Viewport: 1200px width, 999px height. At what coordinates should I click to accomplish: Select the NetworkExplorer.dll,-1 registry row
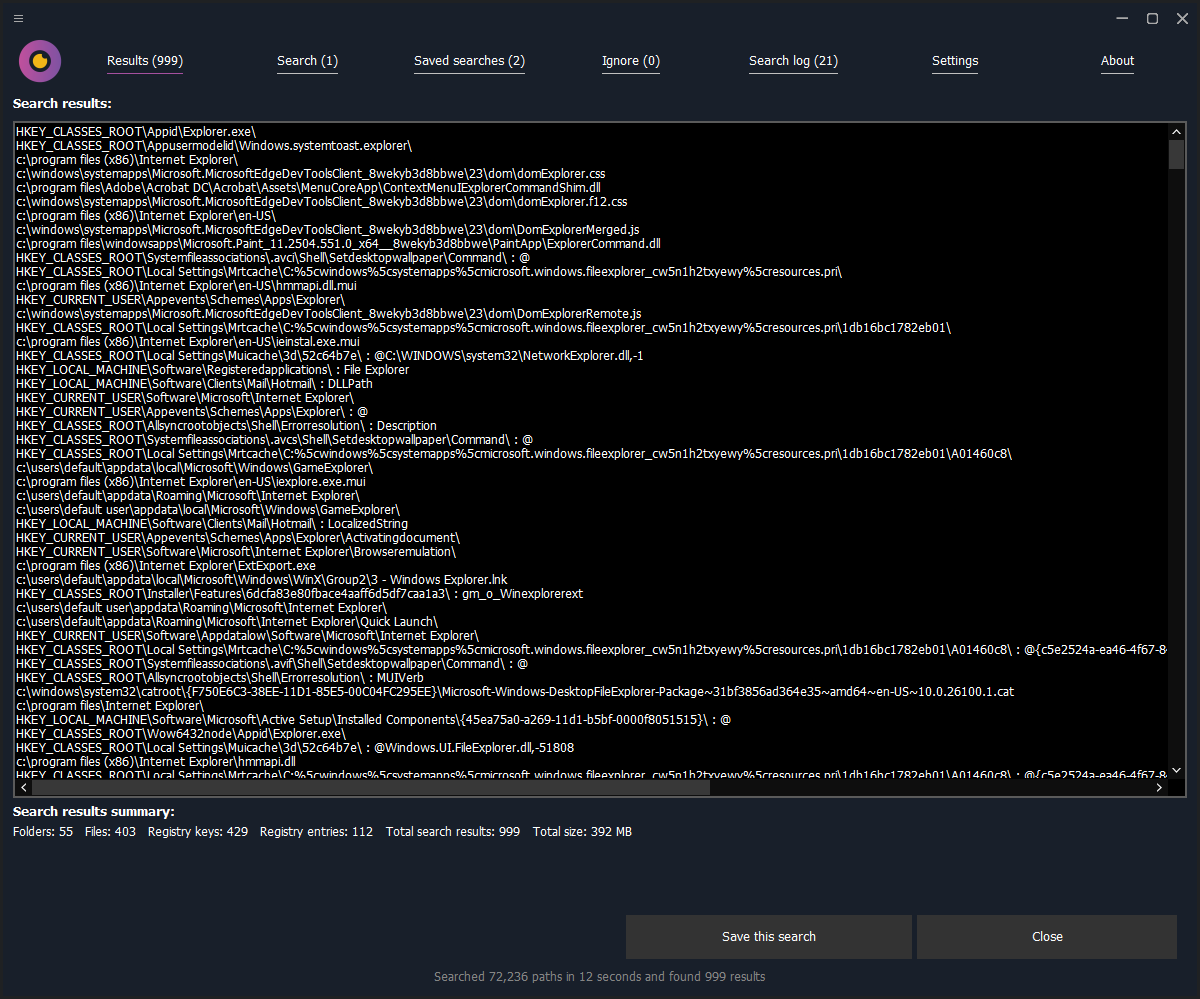tap(591, 356)
